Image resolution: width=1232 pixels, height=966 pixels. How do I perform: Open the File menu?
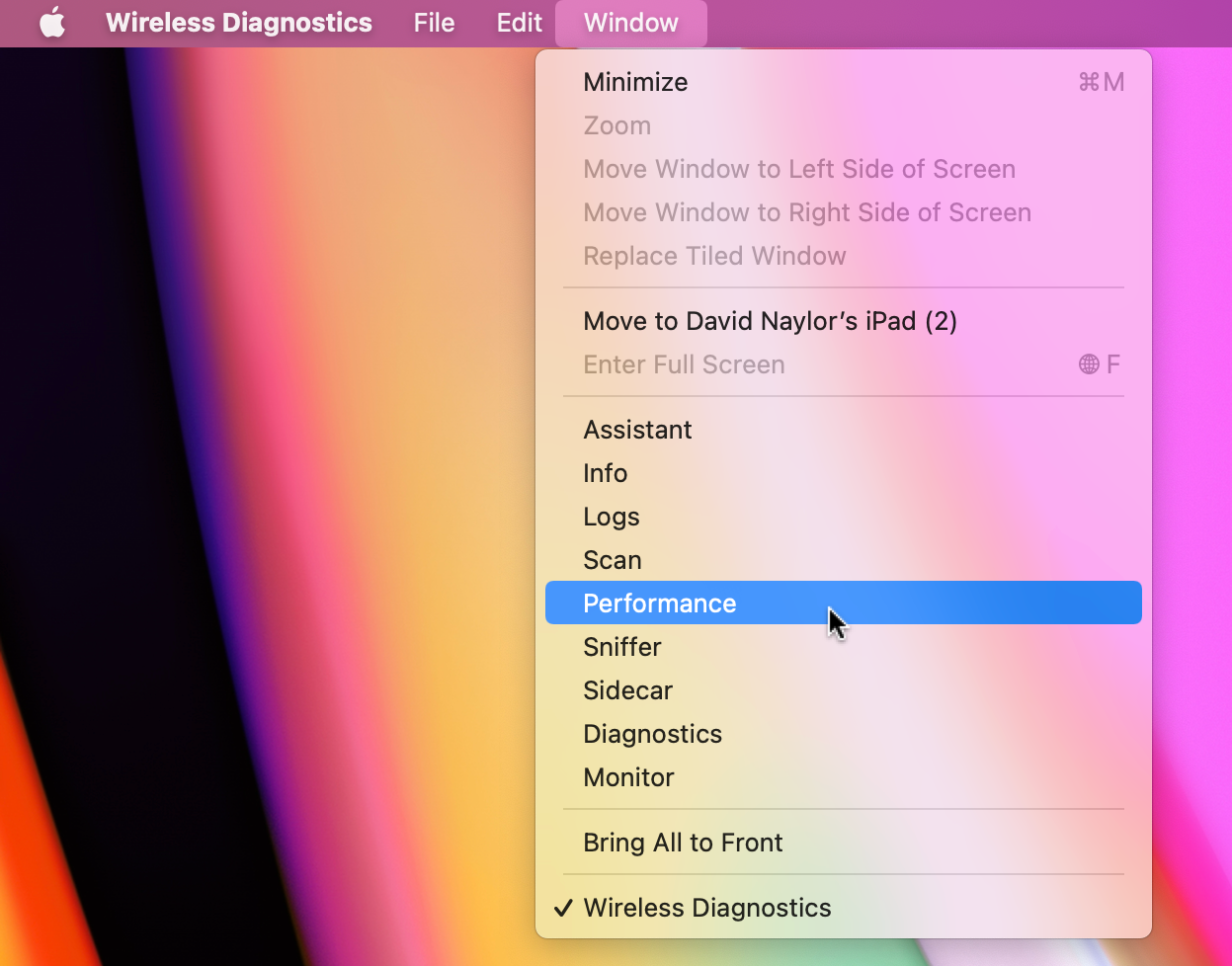pos(434,23)
